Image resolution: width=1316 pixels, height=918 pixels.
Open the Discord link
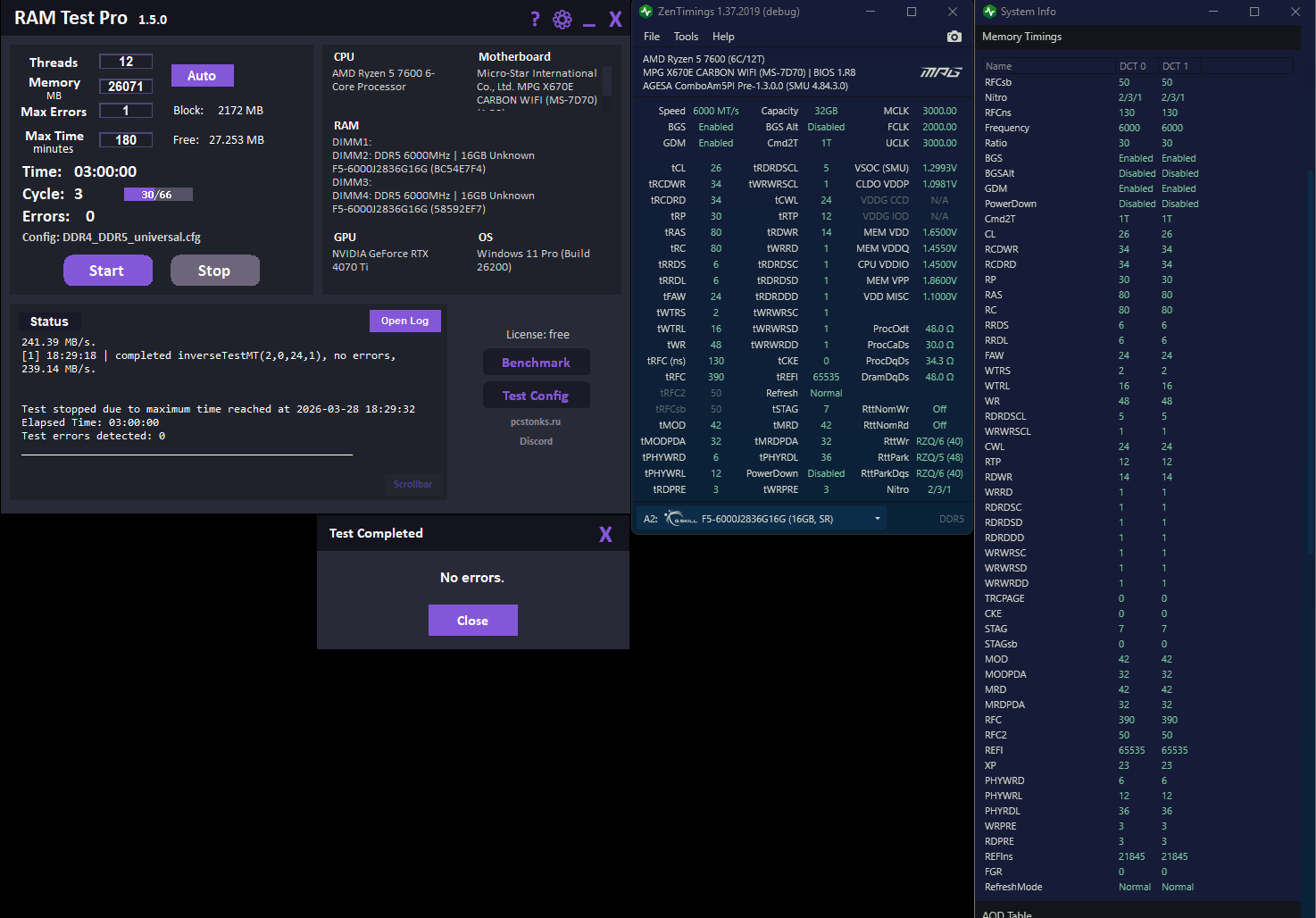[x=536, y=441]
